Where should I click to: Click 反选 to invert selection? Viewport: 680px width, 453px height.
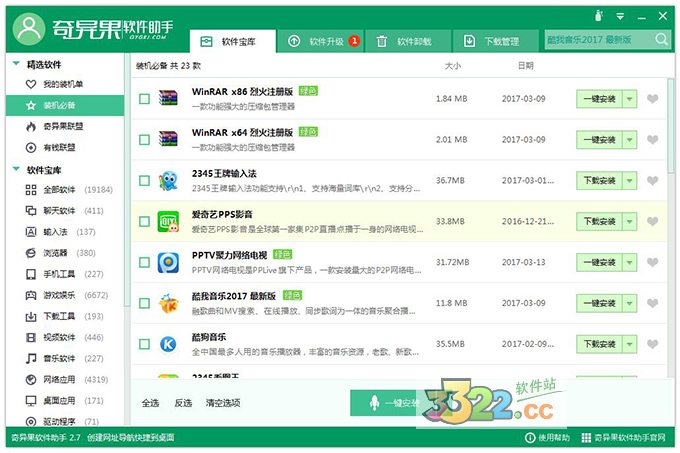[183, 403]
